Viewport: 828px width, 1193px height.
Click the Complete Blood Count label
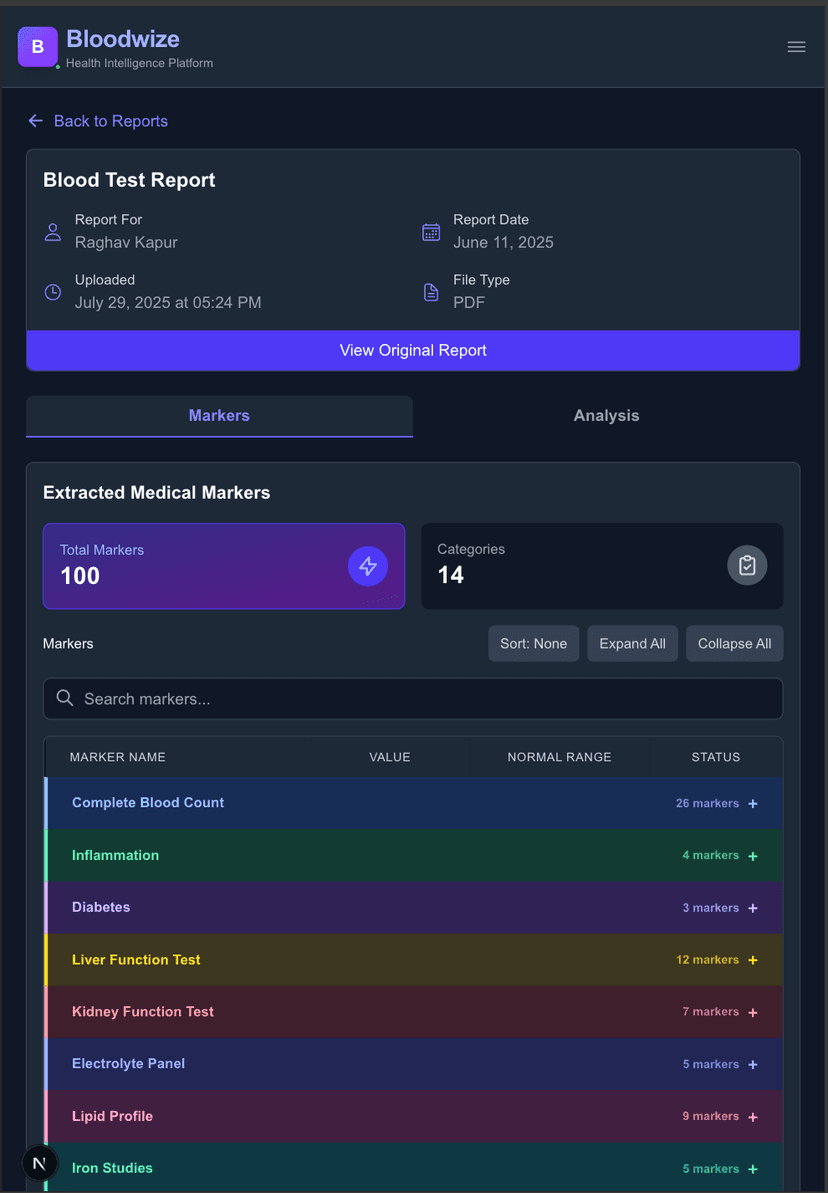148,803
